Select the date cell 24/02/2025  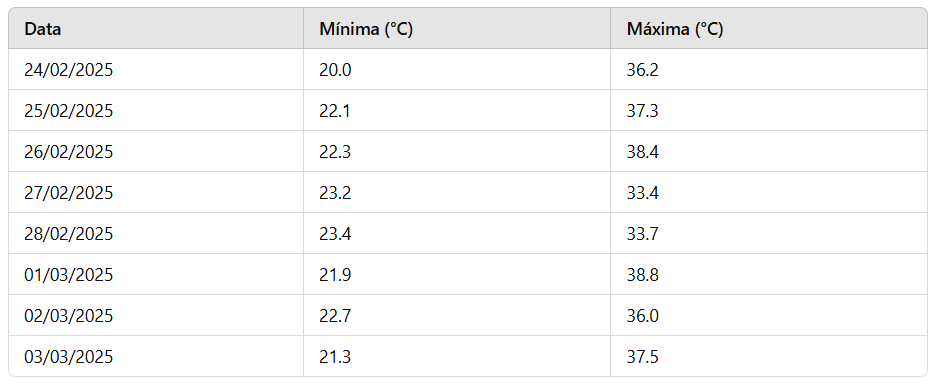pyautogui.click(x=68, y=70)
